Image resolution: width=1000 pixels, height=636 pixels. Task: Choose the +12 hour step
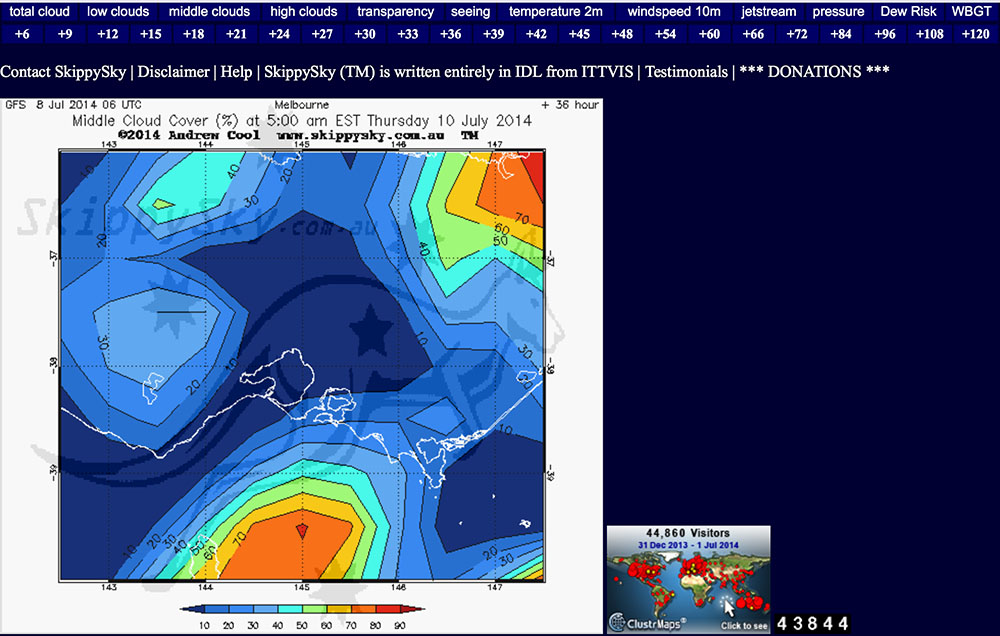tap(108, 34)
